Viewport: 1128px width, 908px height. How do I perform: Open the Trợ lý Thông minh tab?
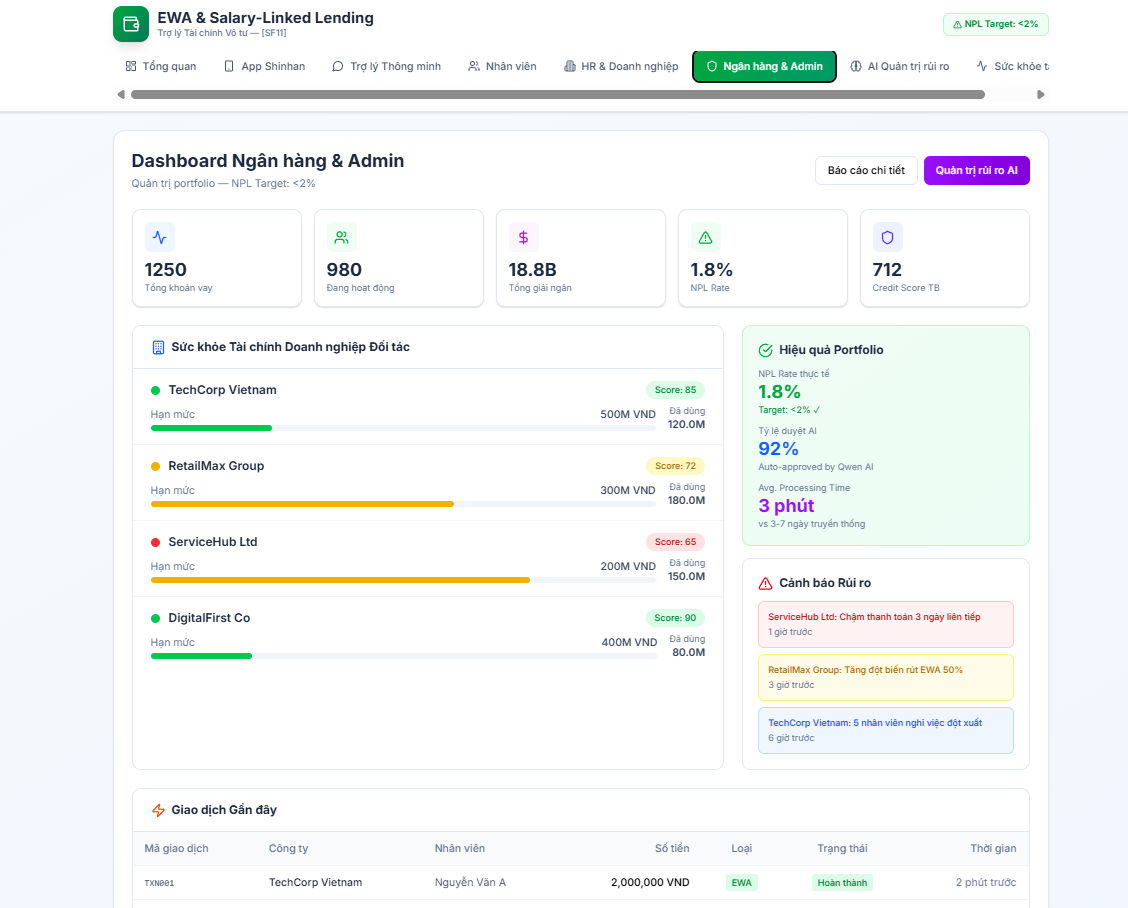coord(386,66)
